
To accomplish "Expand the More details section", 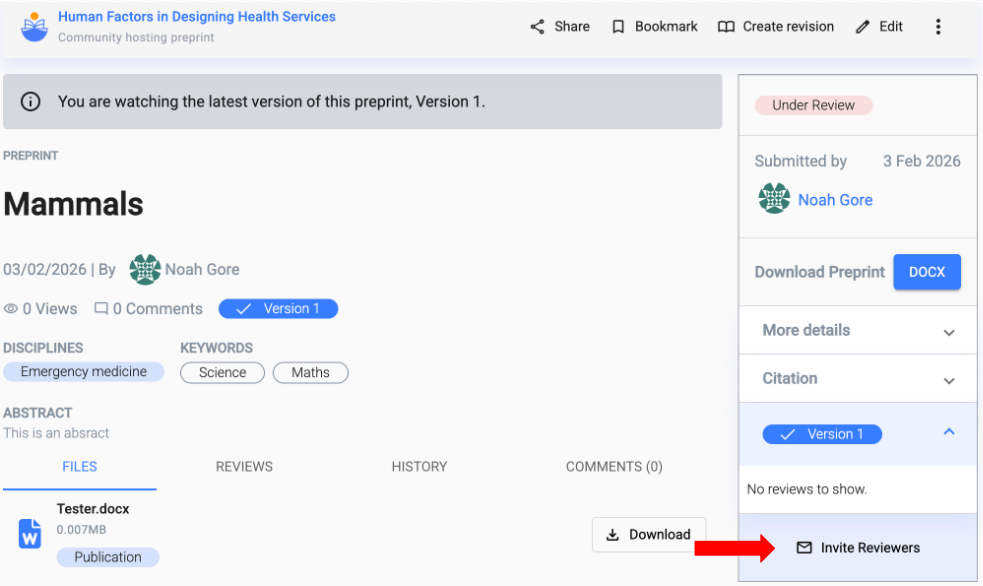I will pyautogui.click(x=948, y=331).
